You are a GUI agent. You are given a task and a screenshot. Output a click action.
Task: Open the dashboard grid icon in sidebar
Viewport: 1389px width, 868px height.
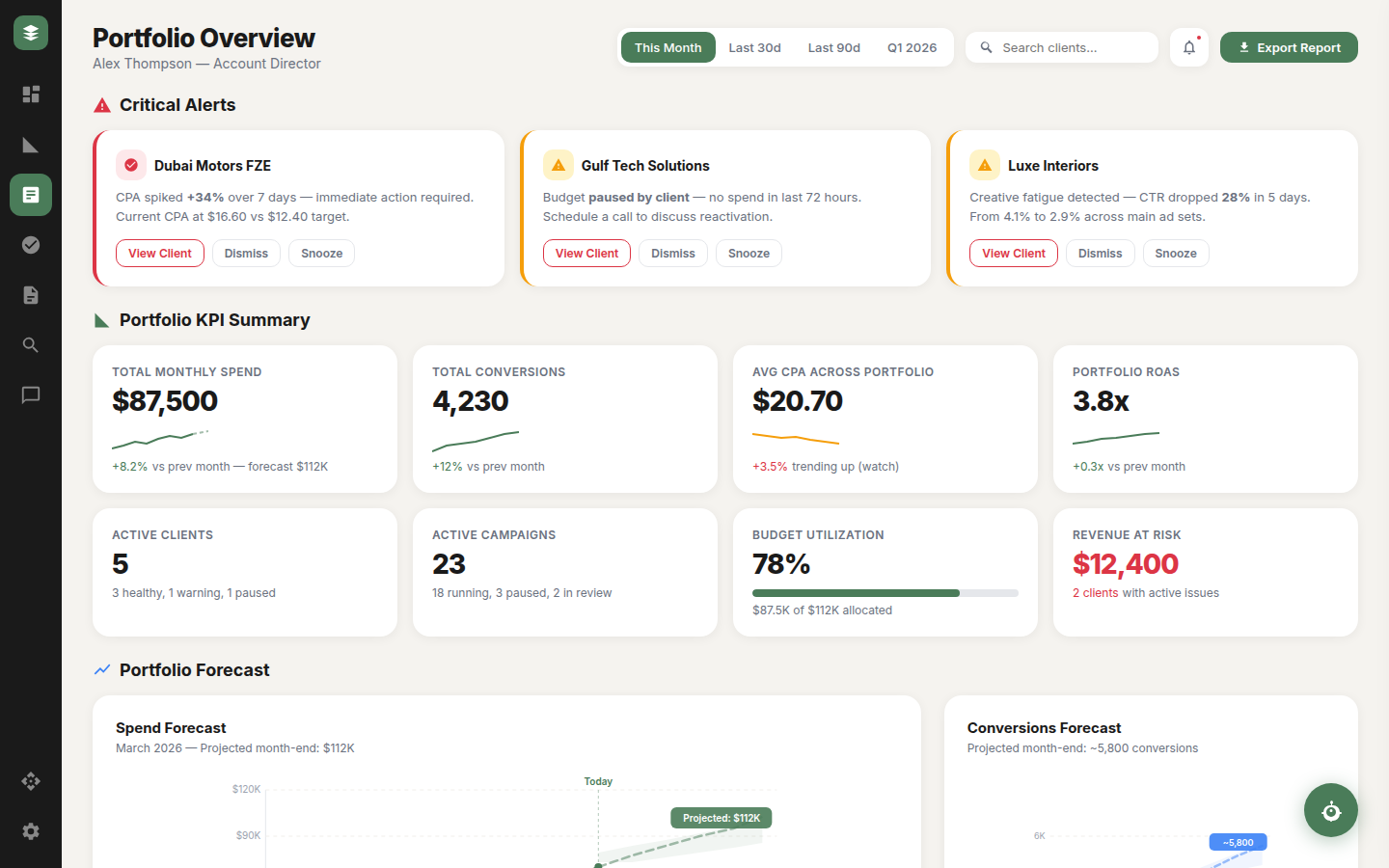pos(31,95)
